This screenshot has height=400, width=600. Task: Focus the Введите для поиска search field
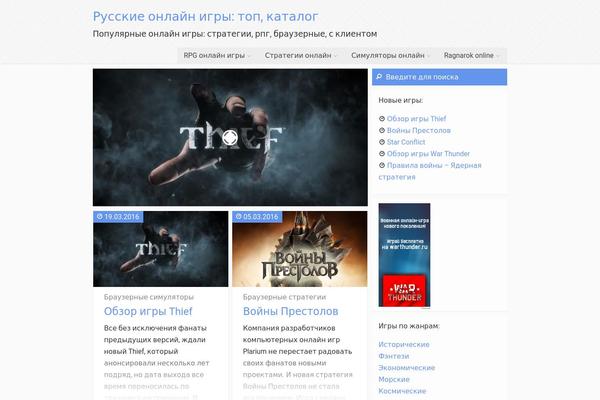click(x=440, y=77)
